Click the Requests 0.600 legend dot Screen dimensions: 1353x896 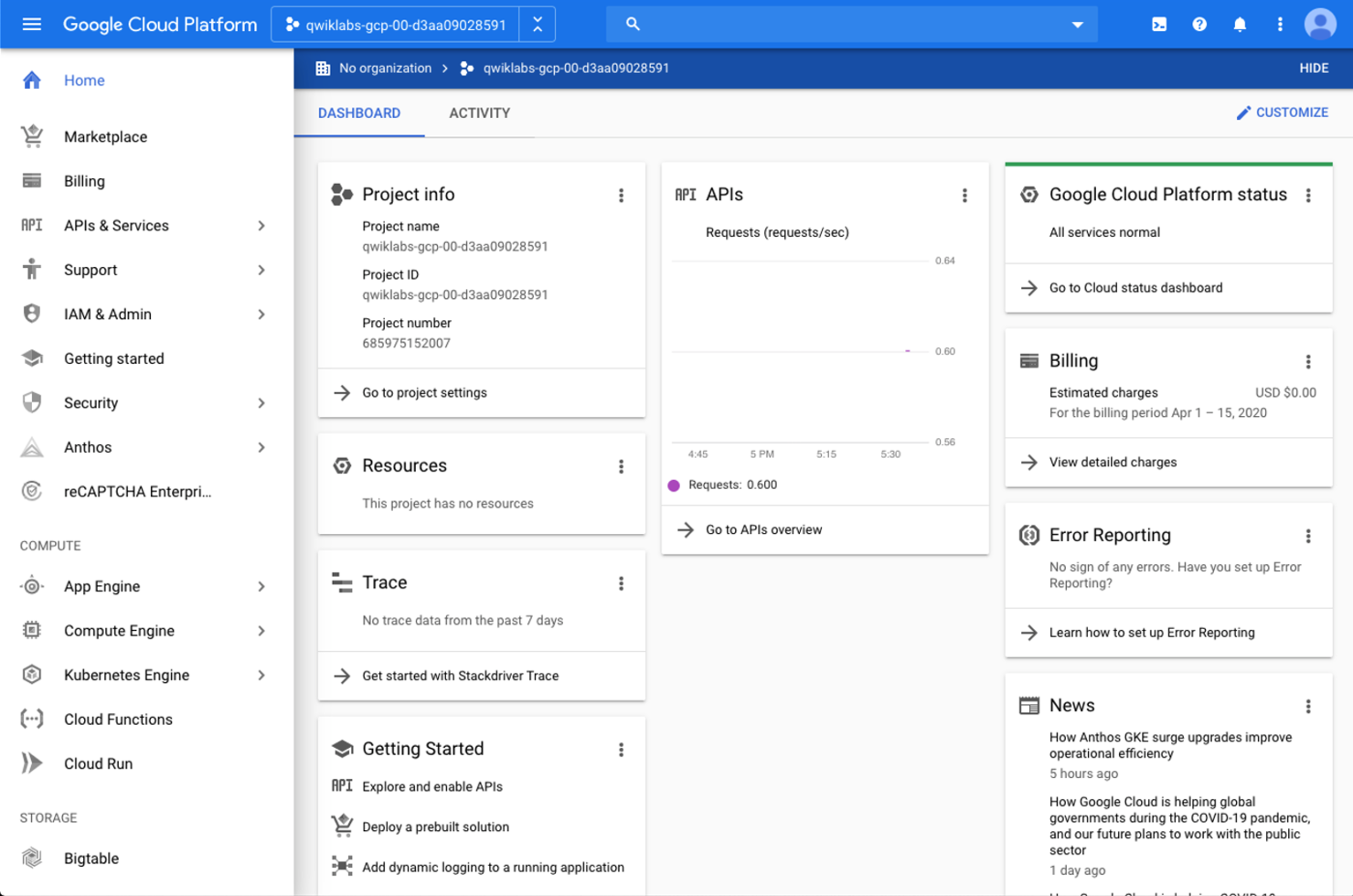click(x=674, y=485)
